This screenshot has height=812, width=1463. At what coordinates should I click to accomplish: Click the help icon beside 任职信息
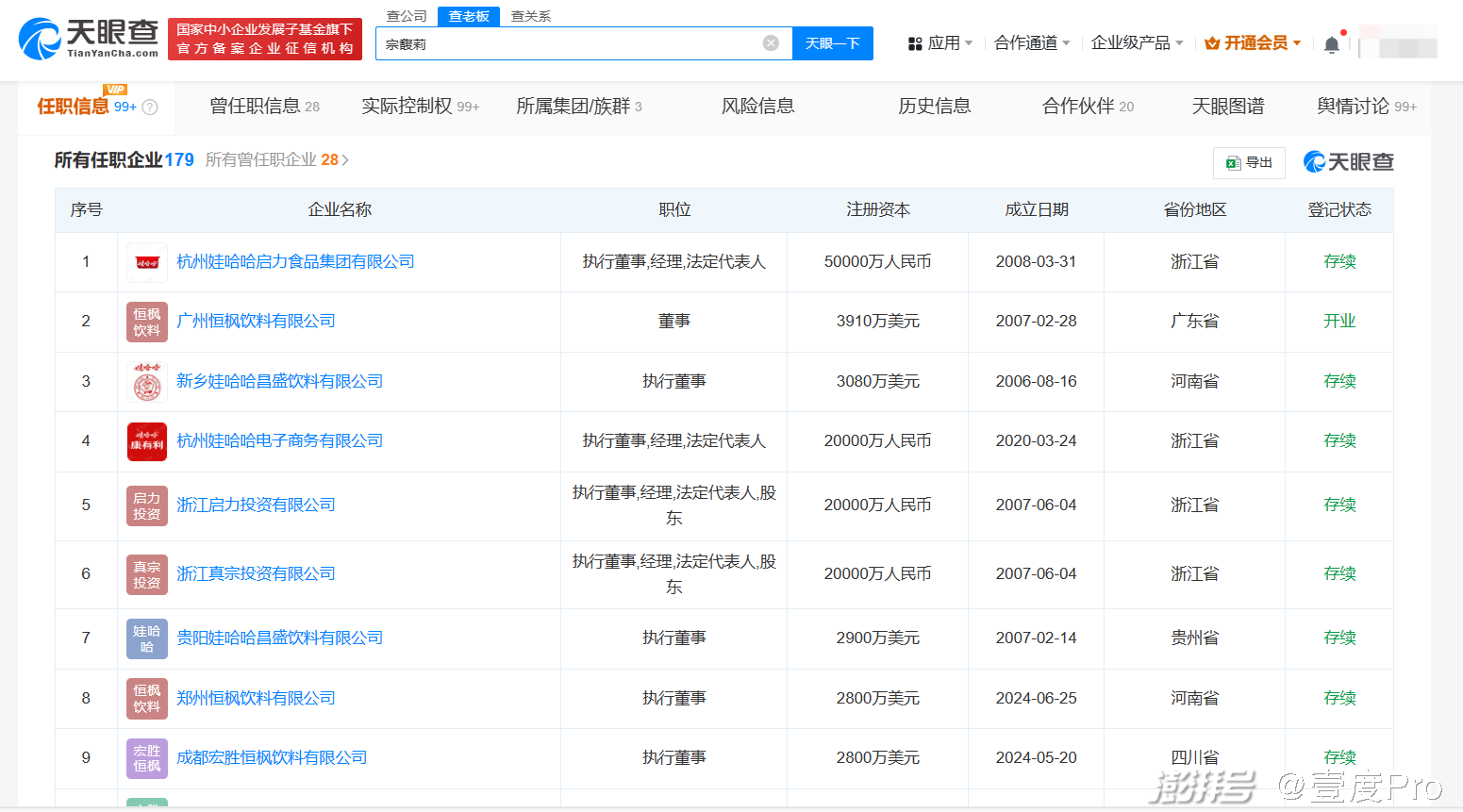(149, 108)
